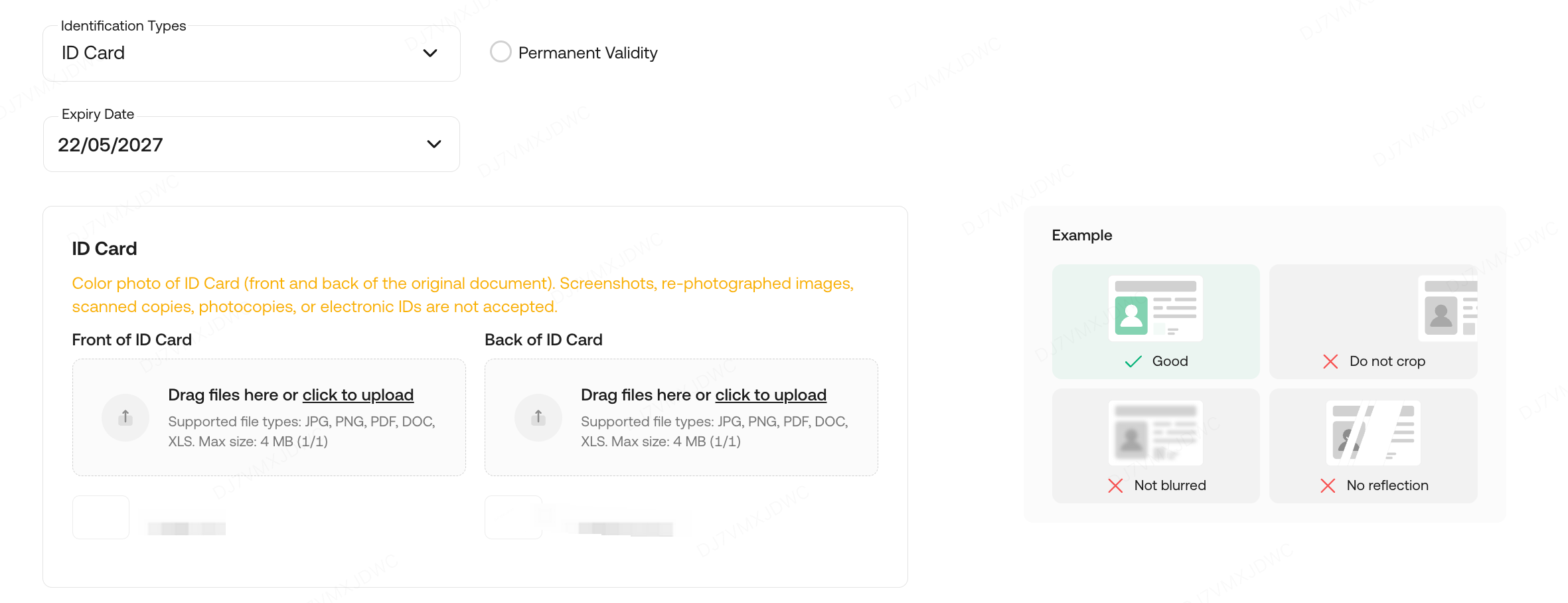This screenshot has height=603, width=1568.
Task: Click the Good example ID illustration
Action: click(x=1155, y=308)
